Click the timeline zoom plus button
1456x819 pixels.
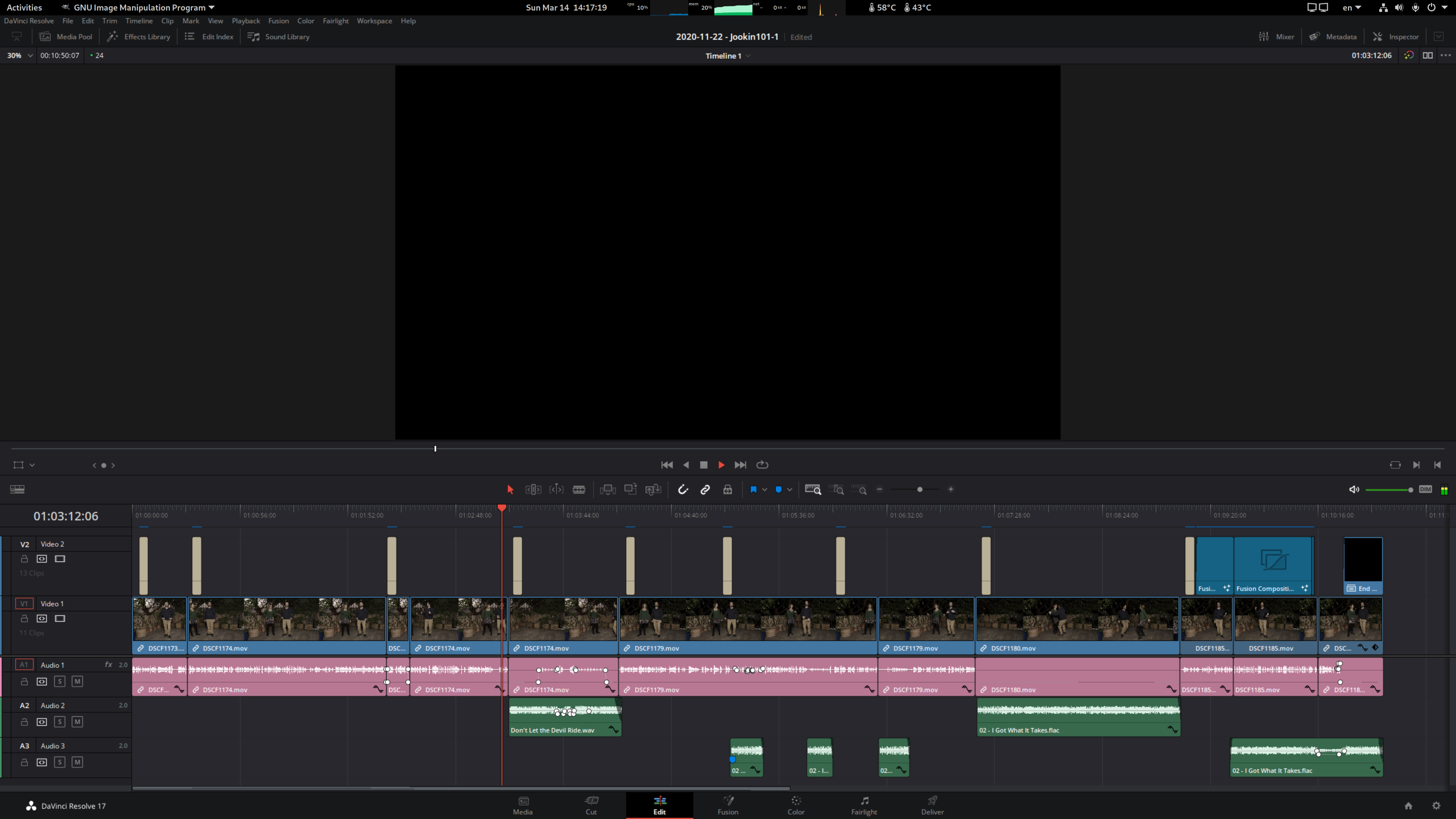point(951,490)
